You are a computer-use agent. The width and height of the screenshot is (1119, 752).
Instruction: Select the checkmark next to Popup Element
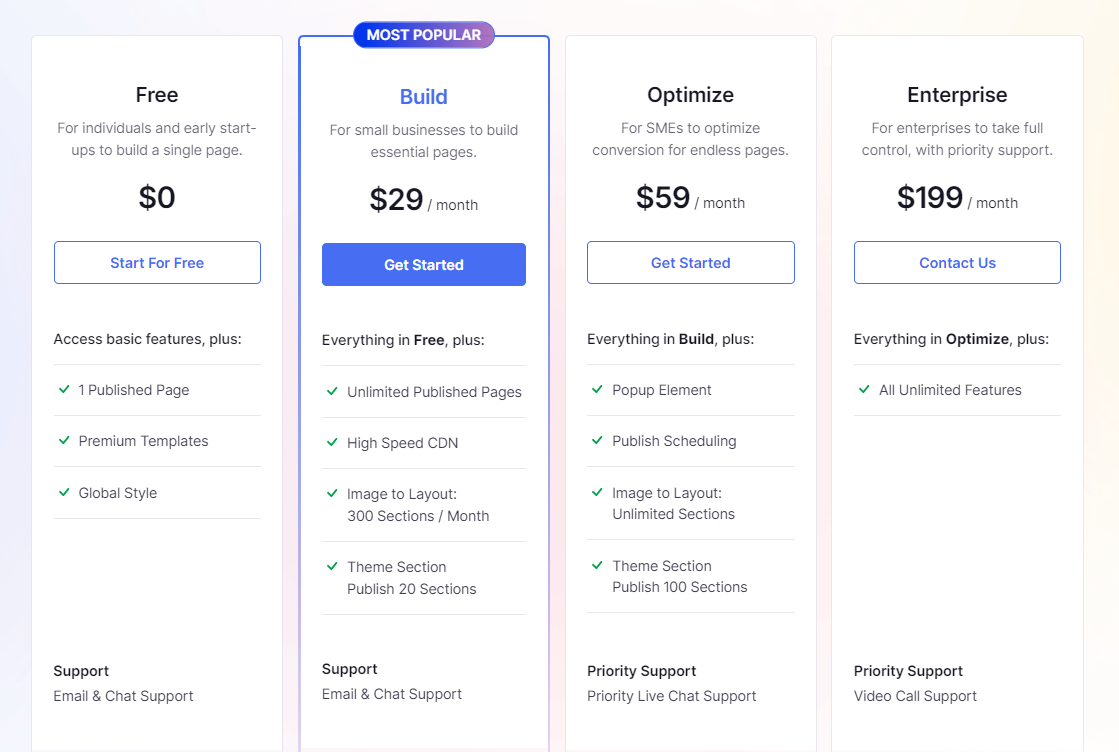[x=597, y=390]
